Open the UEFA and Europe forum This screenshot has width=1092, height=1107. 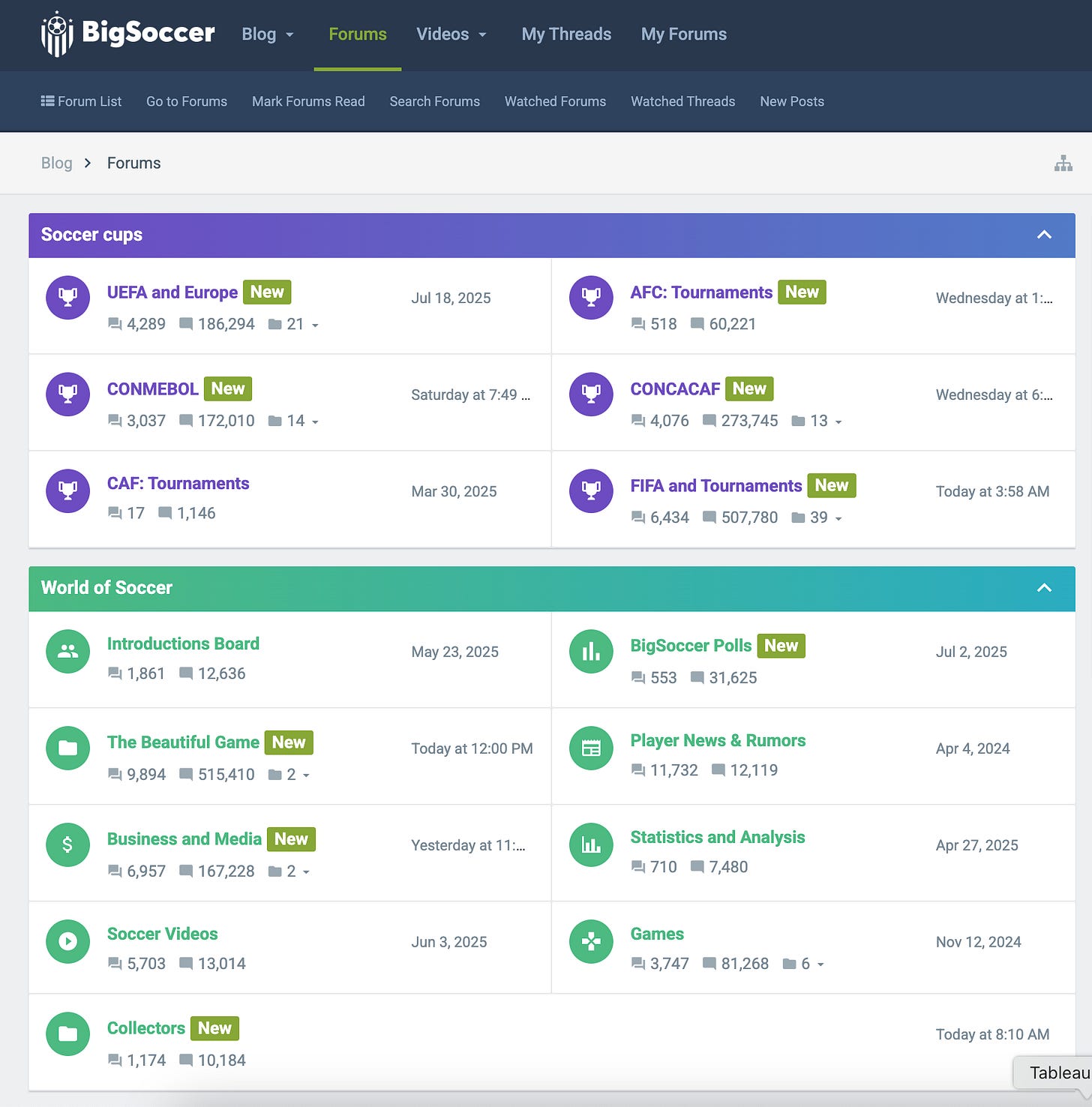click(x=172, y=292)
